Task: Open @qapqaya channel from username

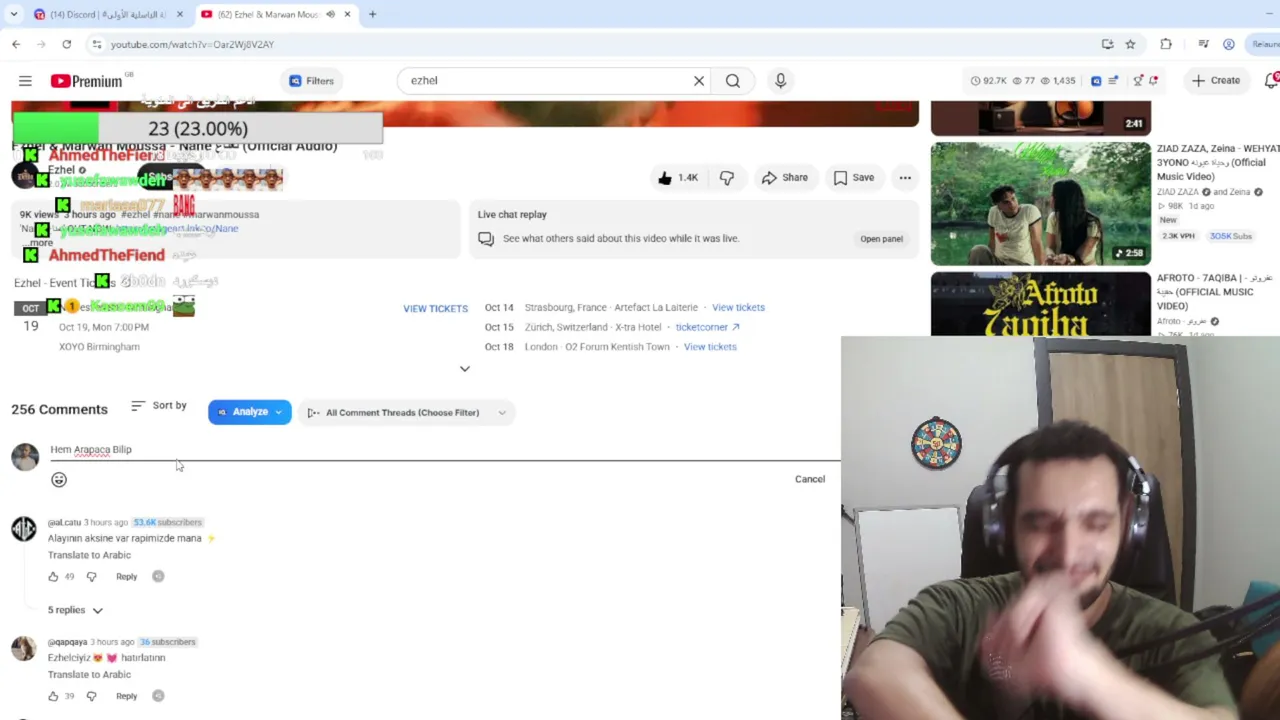Action: [x=67, y=642]
